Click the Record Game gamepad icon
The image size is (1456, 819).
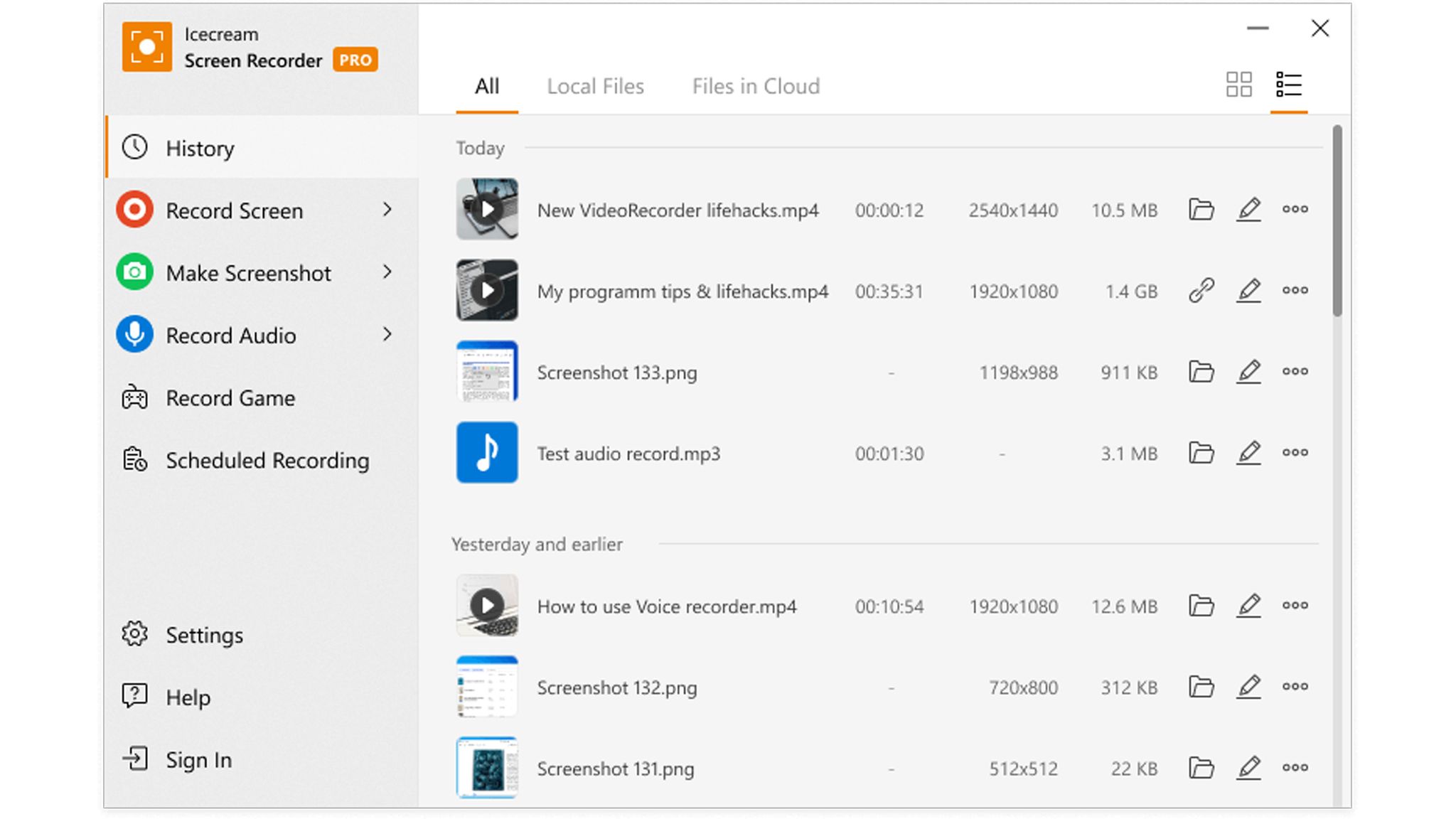[x=134, y=398]
